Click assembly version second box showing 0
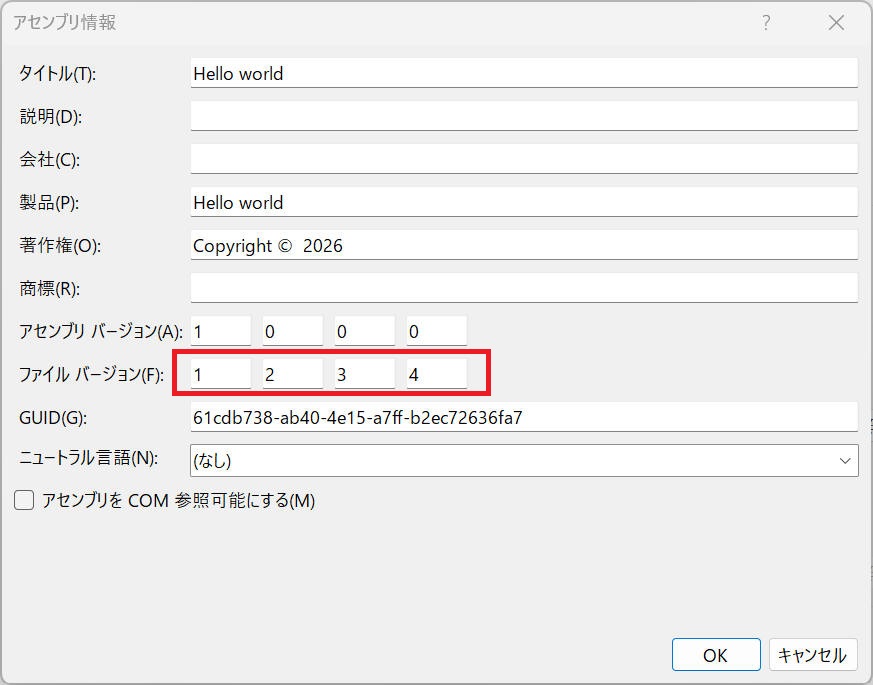Screen dimensions: 873x685 point(293,331)
